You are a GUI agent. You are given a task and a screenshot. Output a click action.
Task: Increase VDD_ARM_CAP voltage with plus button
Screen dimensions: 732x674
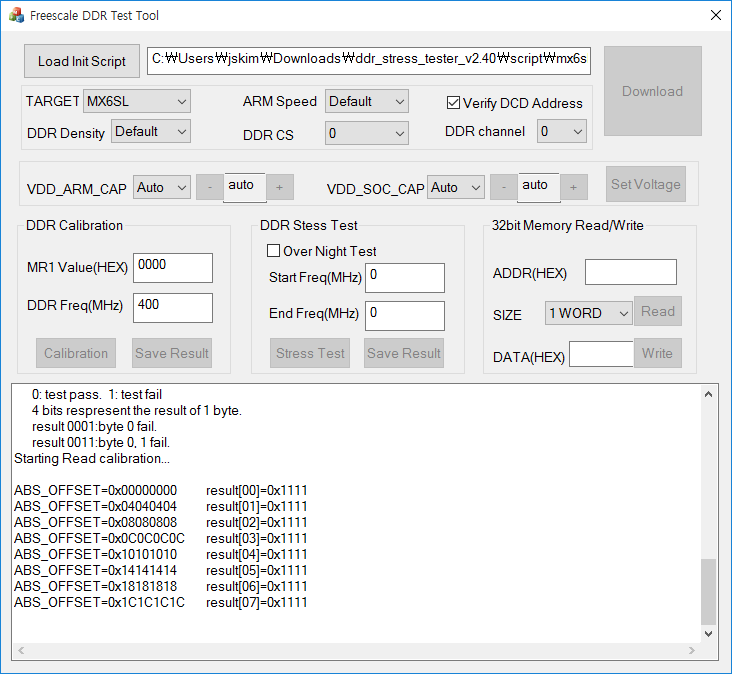tap(280, 187)
